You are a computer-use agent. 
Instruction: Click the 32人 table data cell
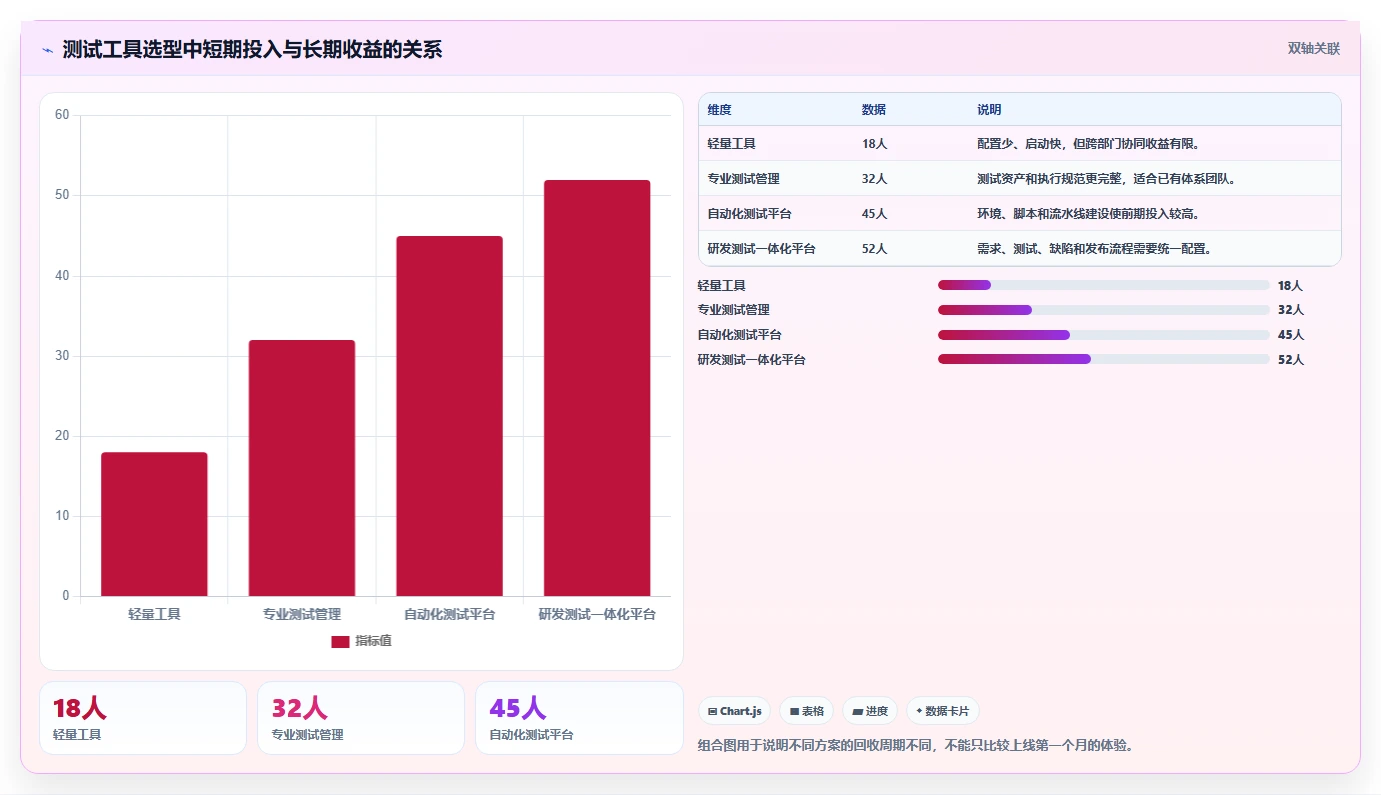coord(874,179)
